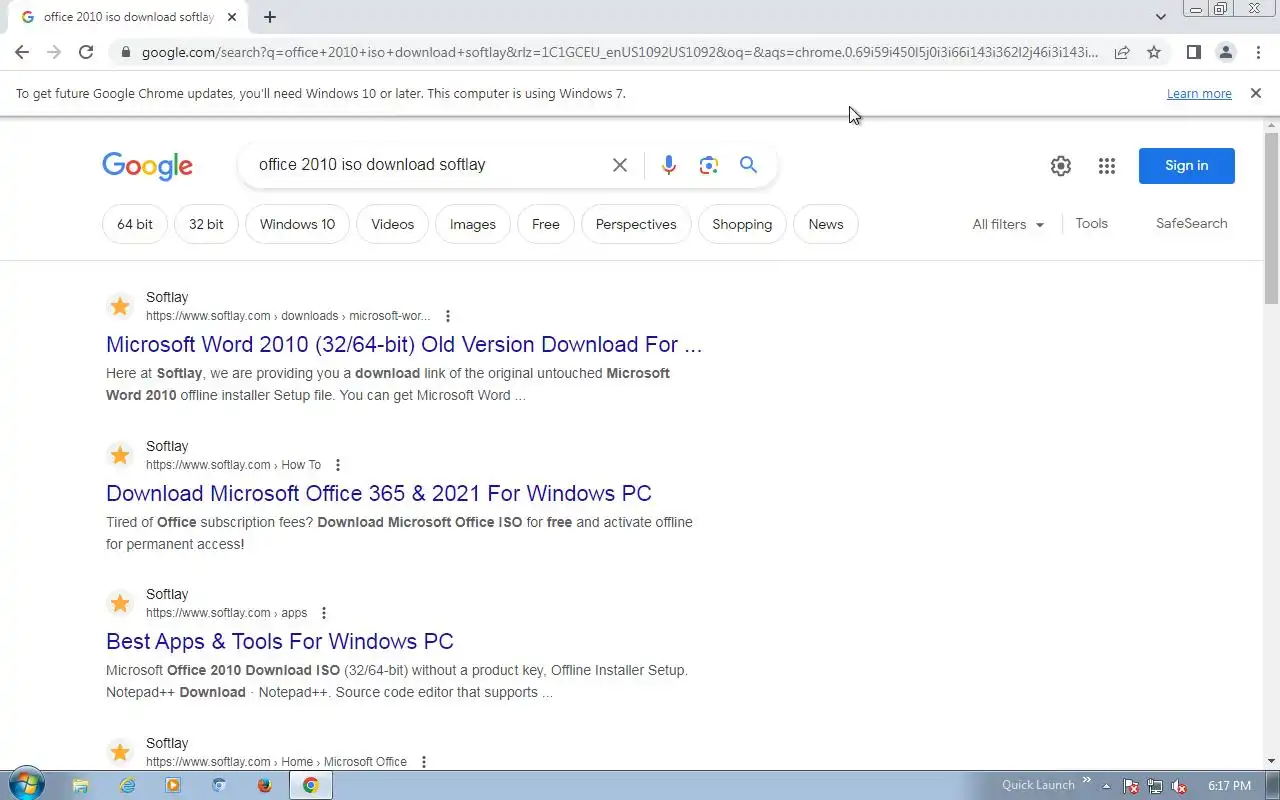The image size is (1280, 800).
Task: View site information lock icon
Action: (x=125, y=52)
